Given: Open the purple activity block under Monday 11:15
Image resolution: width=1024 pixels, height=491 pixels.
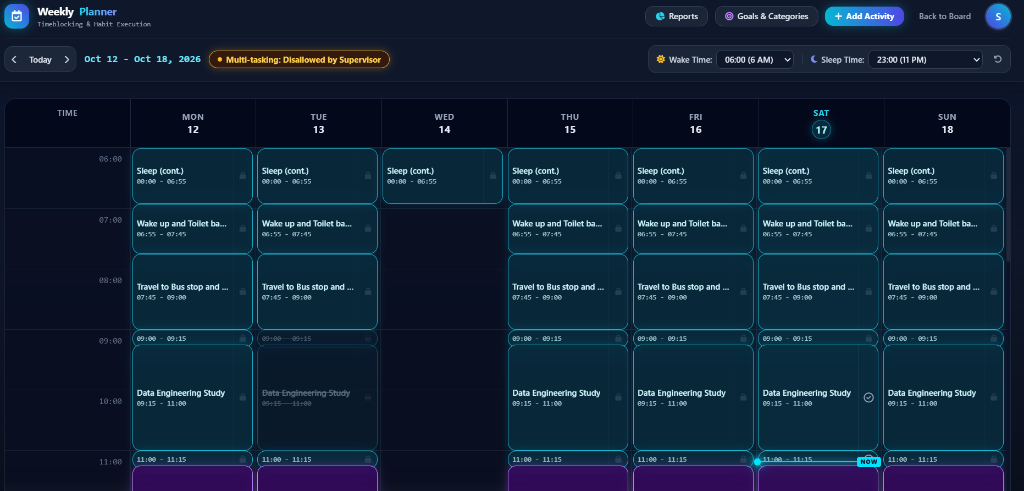Looking at the screenshot, I should (192, 479).
